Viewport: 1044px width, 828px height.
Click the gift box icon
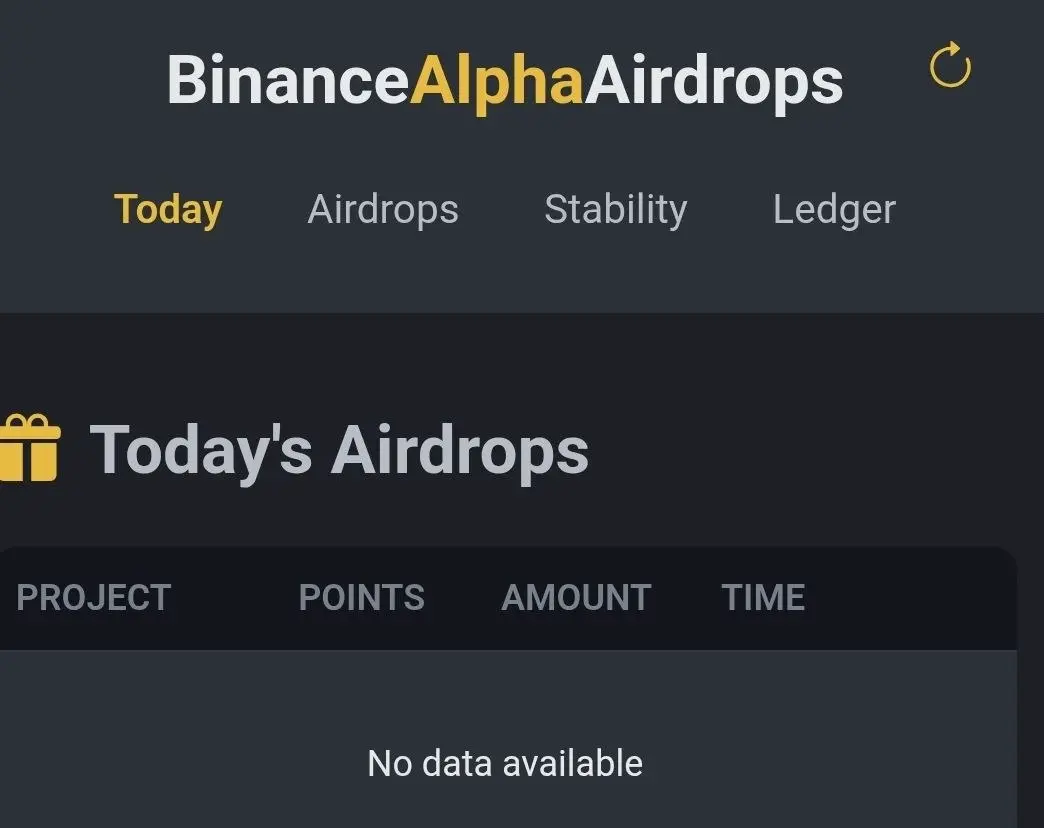tap(30, 449)
